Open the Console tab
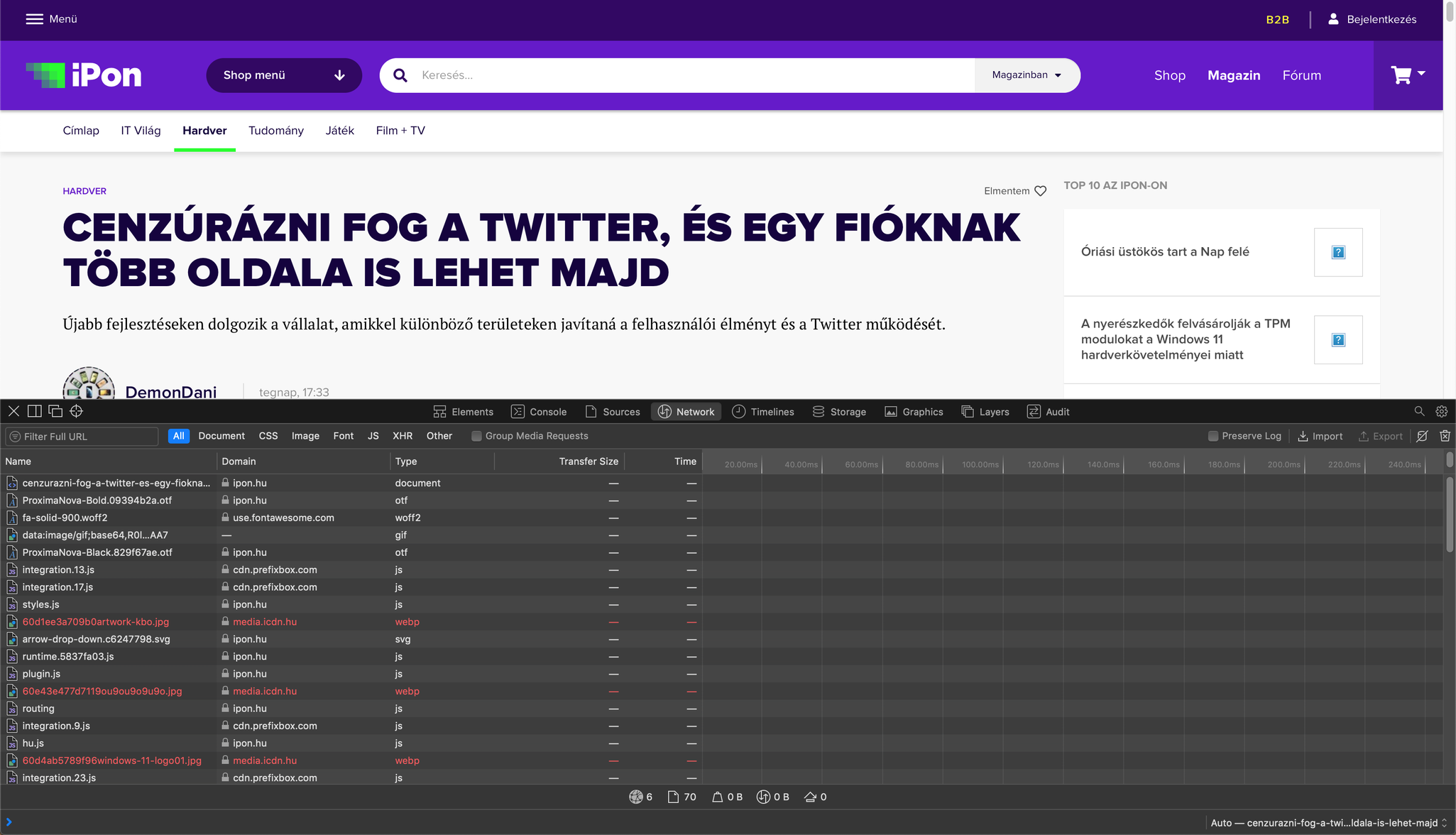This screenshot has height=835, width=1456. tap(539, 412)
